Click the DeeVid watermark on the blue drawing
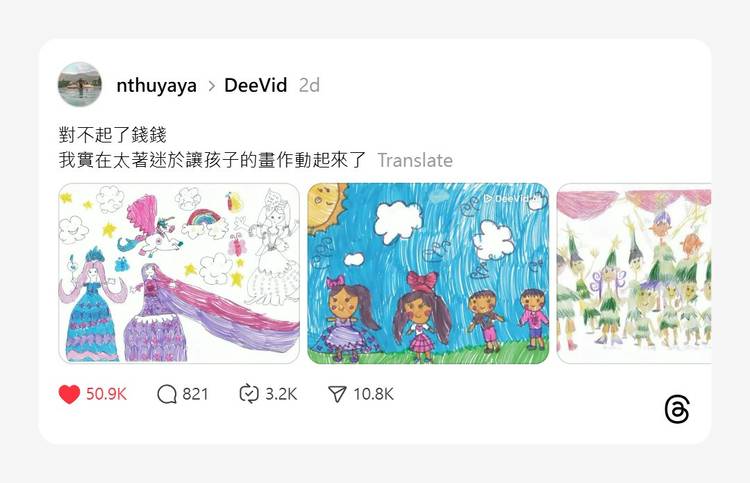Image resolution: width=750 pixels, height=483 pixels. coord(507,198)
